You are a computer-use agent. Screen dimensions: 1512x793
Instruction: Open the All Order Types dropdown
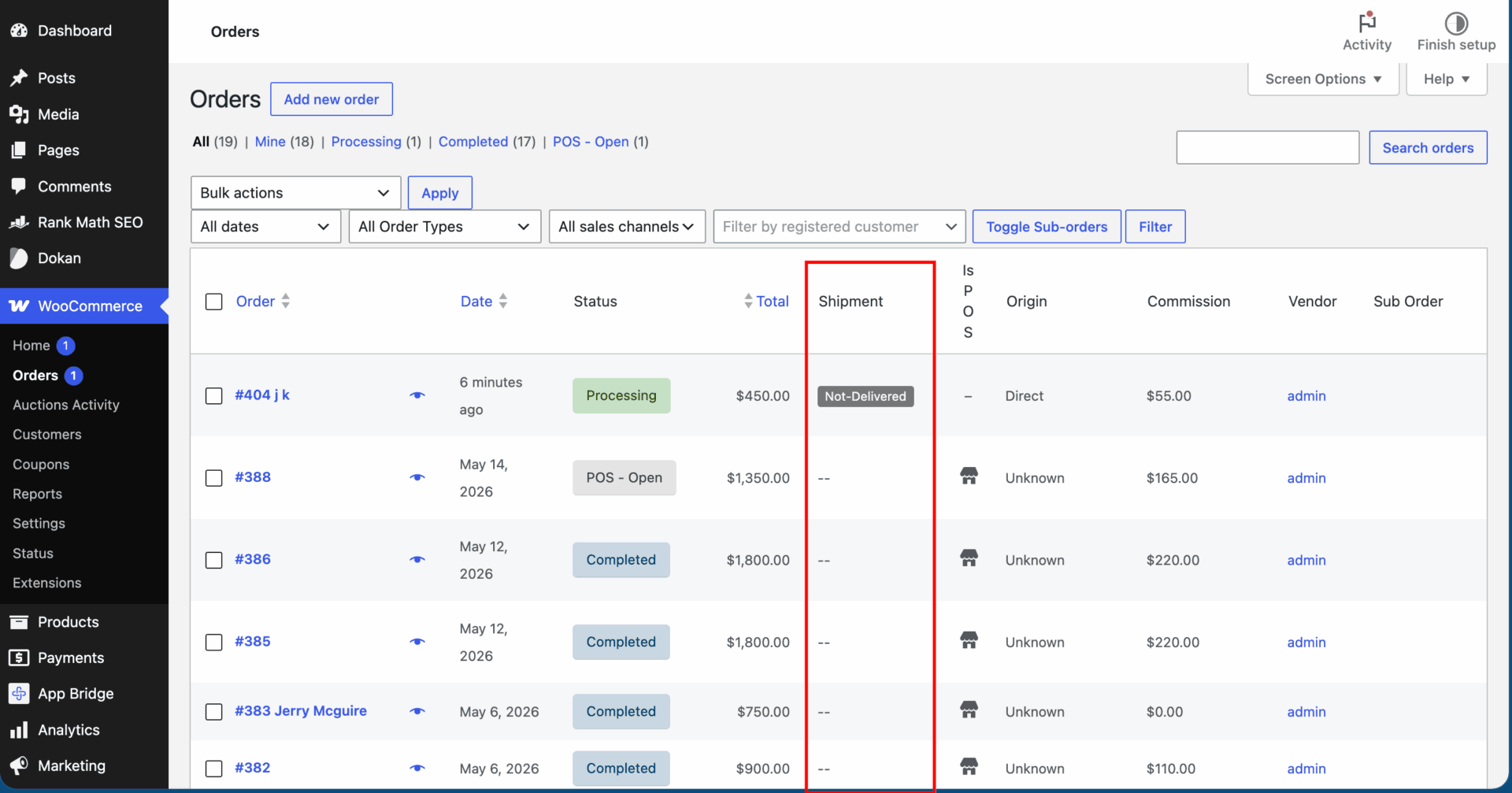click(444, 227)
